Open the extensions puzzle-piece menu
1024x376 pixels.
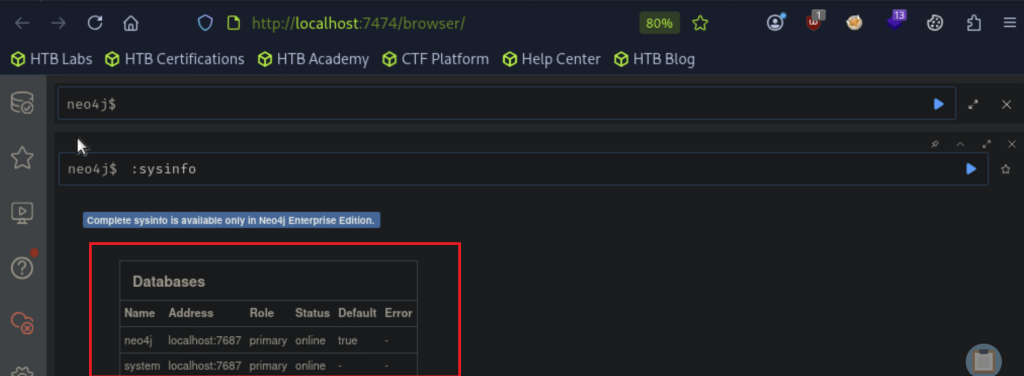coord(974,24)
